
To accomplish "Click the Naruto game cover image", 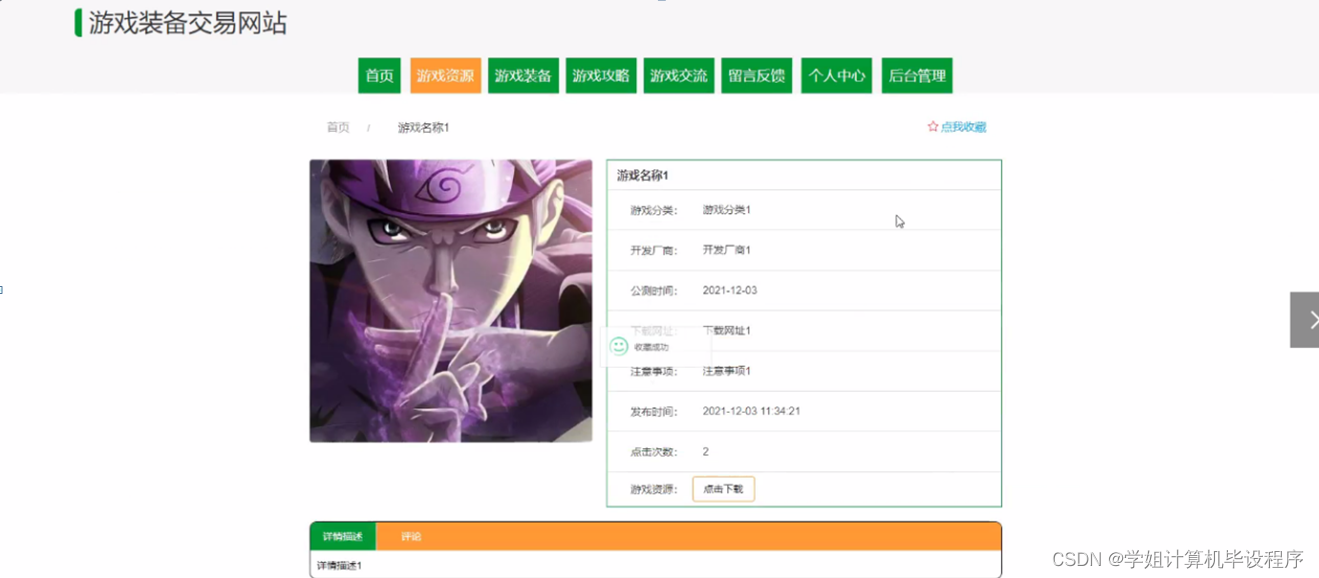I will pos(451,301).
